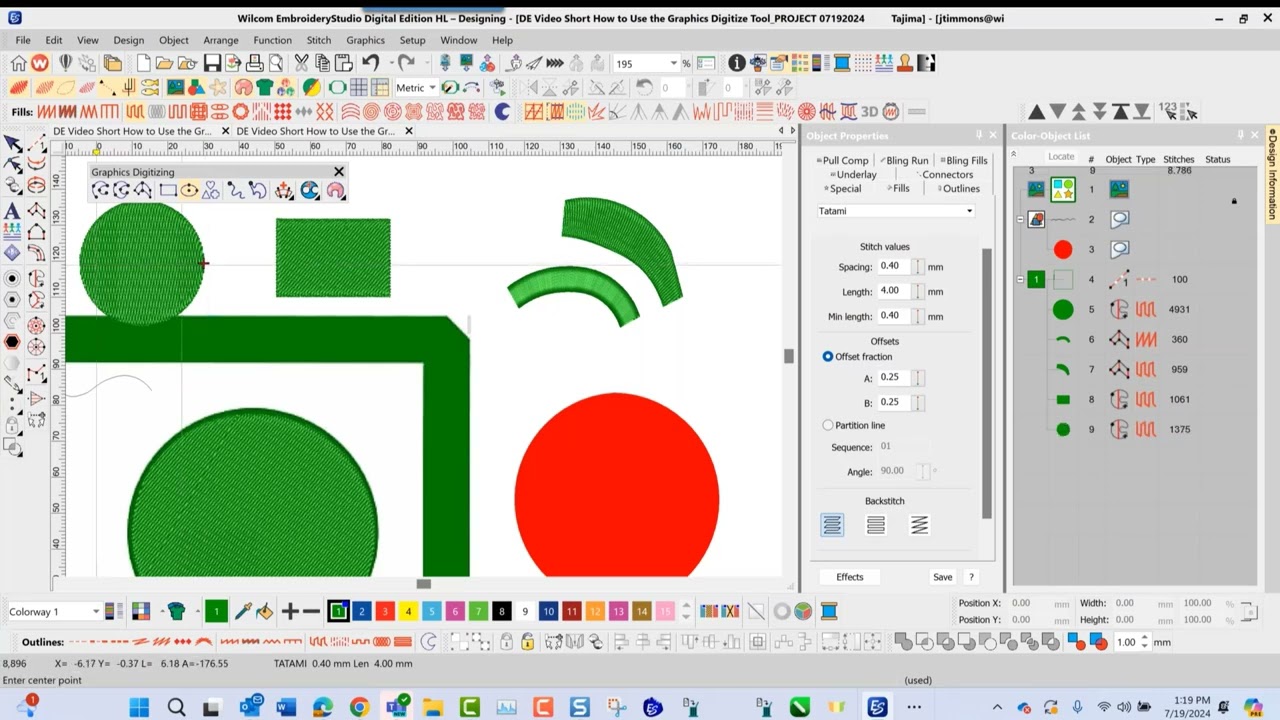Choose the diagonal backstitch style option
This screenshot has height=720, width=1280.
pos(919,525)
